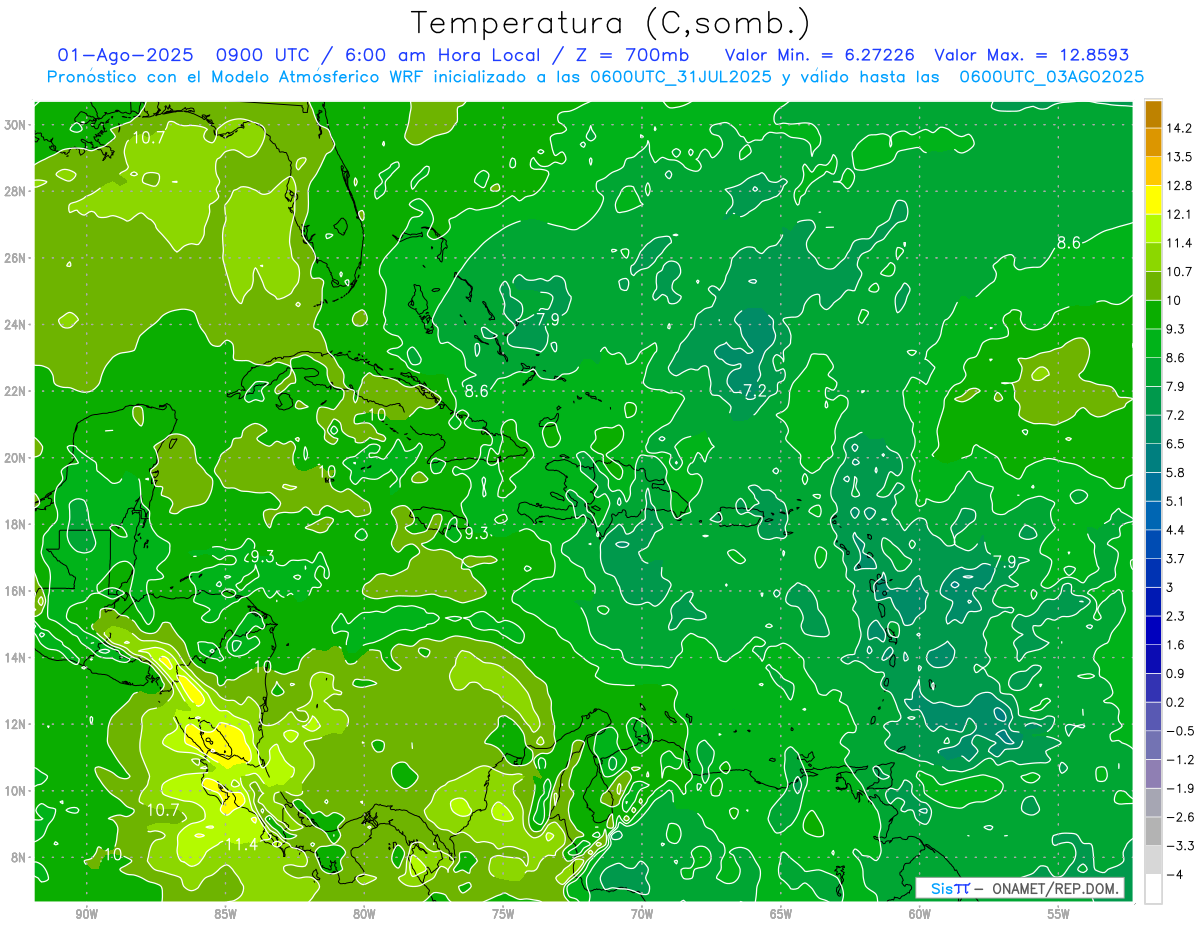Click the 6.5 colorbar tick label
The image size is (1200, 927).
[1177, 443]
